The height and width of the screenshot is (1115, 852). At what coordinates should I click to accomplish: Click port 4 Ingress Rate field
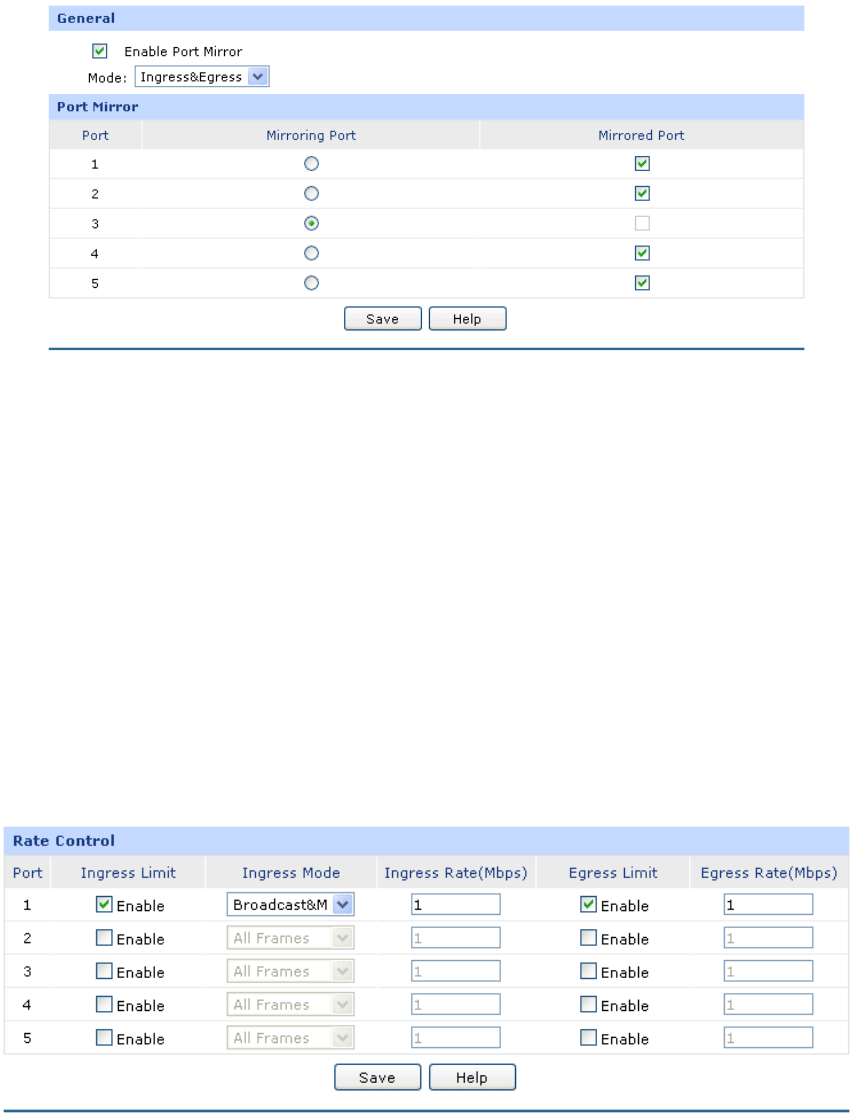click(x=456, y=1004)
